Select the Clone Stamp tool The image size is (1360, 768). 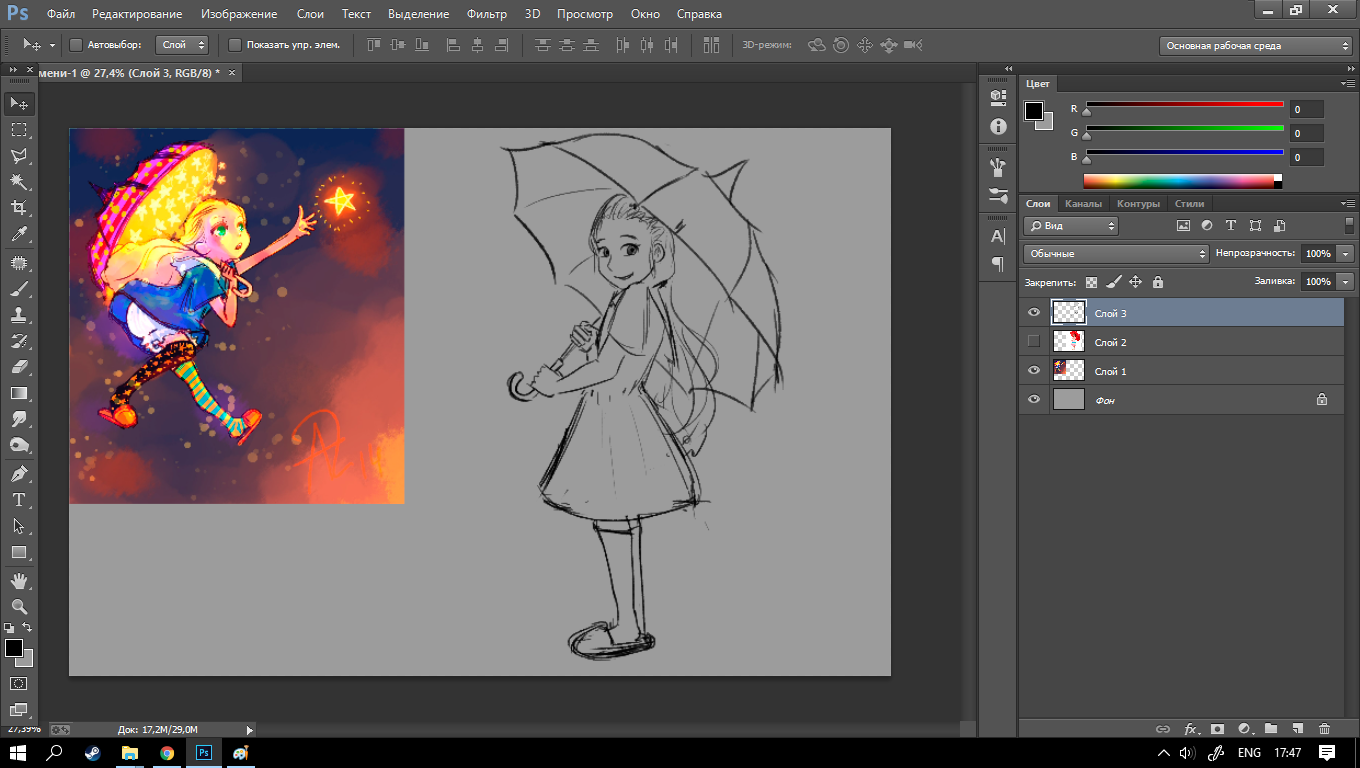[19, 315]
